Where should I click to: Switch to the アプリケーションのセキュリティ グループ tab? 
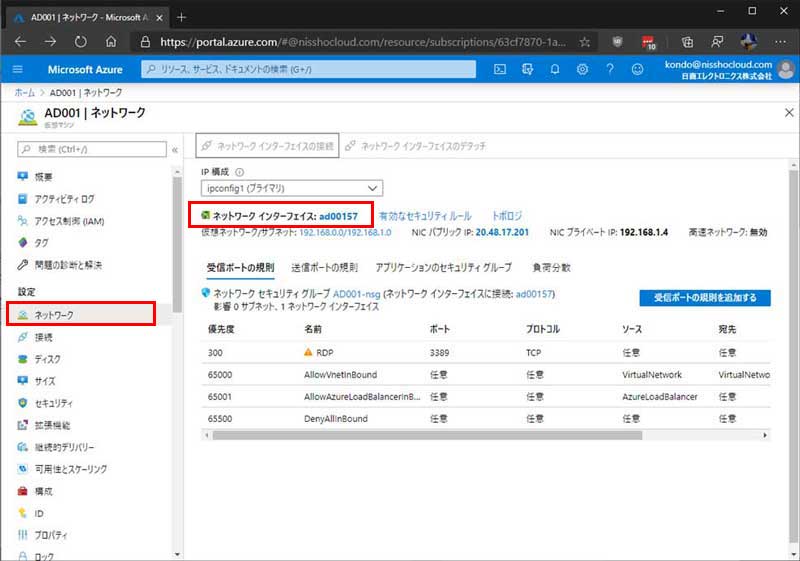tap(443, 268)
